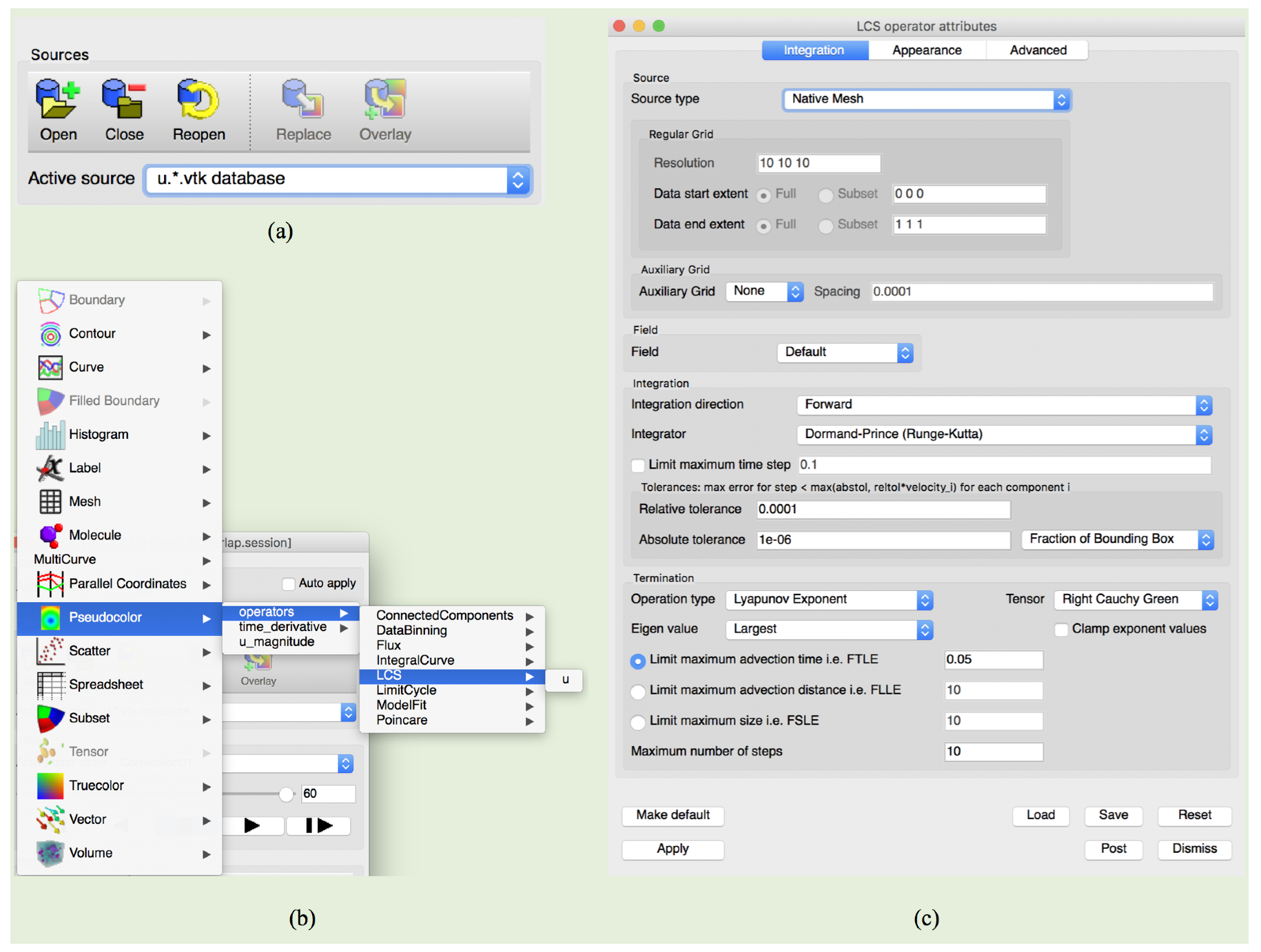Click the Relative tolerance input field
Viewport: 1261px width, 952px height.
click(x=882, y=510)
